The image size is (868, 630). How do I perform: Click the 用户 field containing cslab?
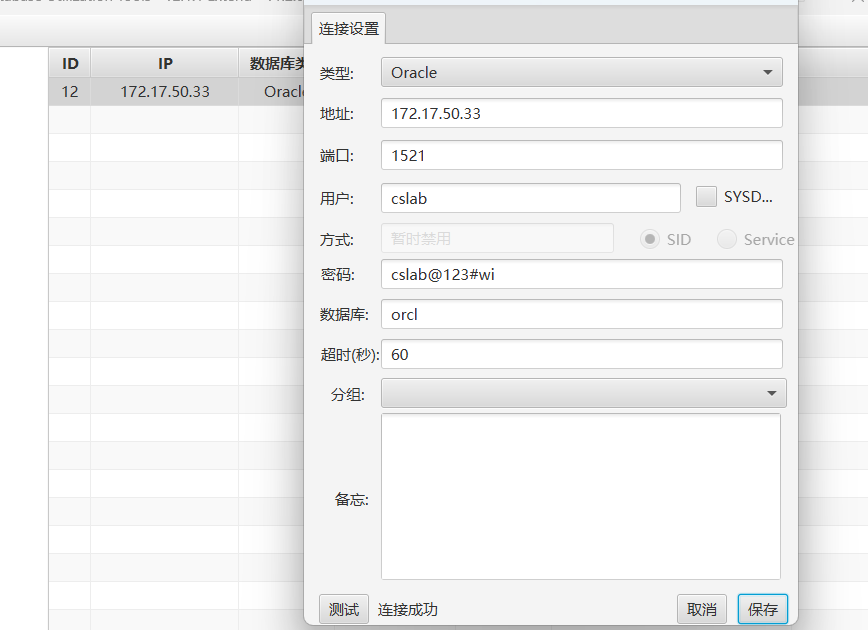530,198
